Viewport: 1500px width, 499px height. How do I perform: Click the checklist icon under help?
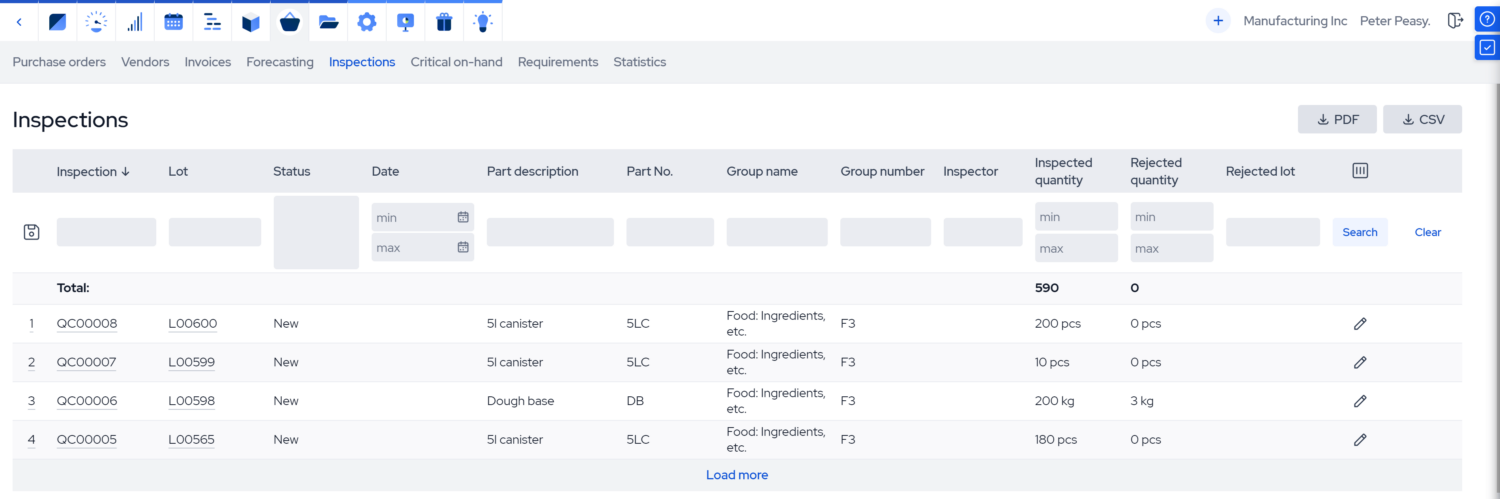pyautogui.click(x=1487, y=47)
